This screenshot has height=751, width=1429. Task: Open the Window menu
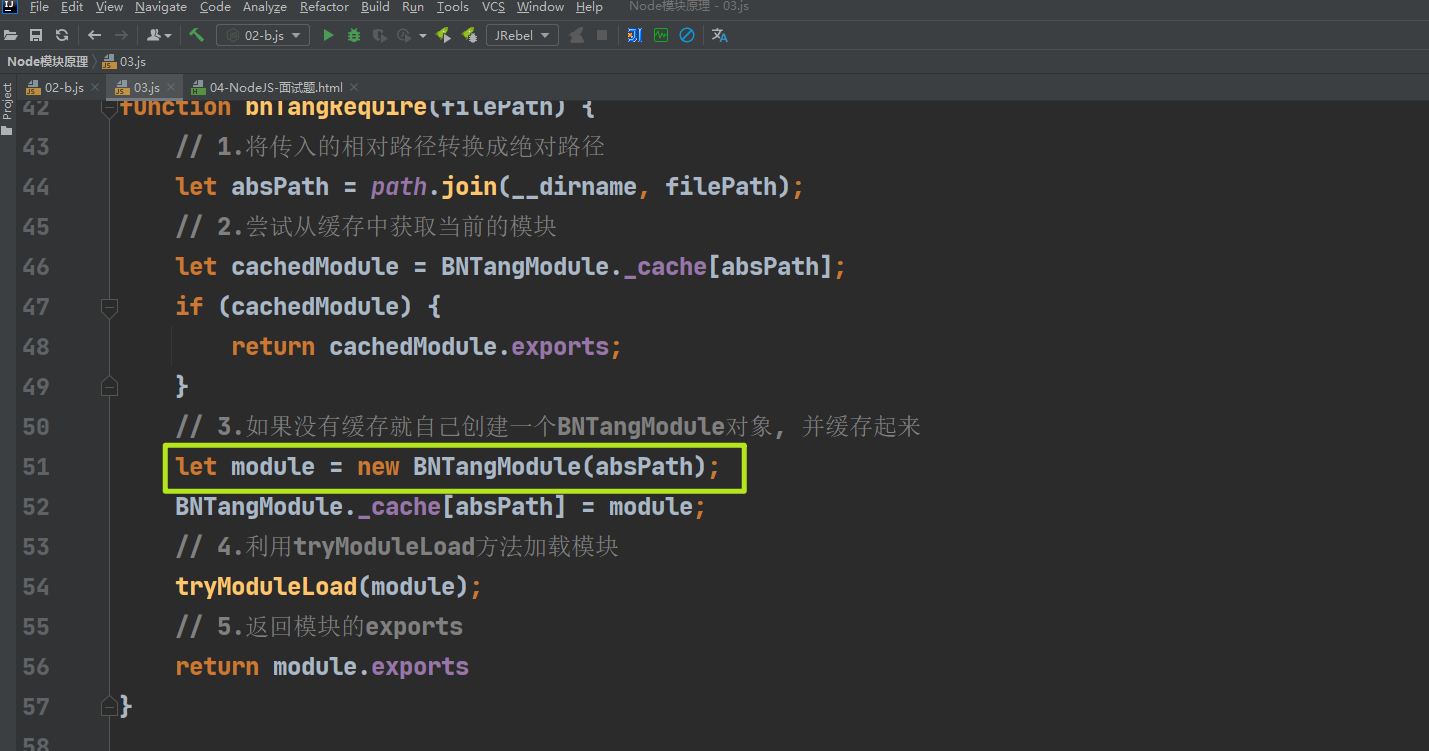click(x=540, y=7)
